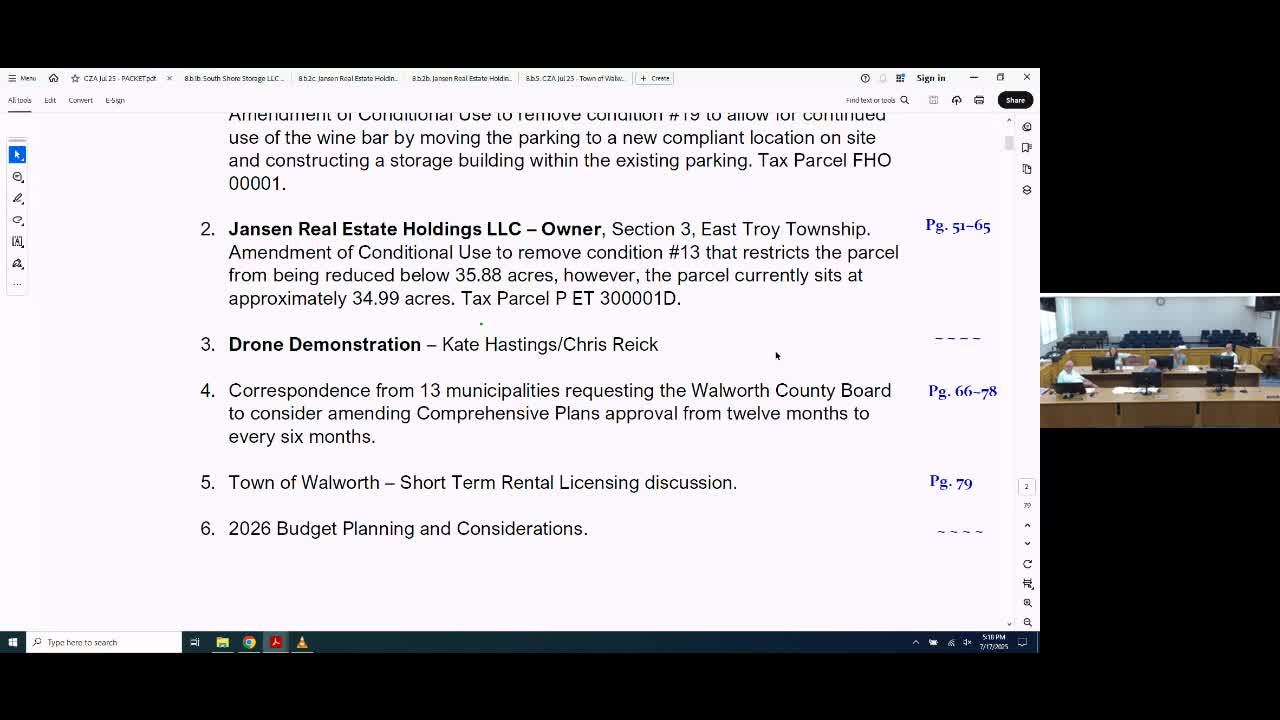Open the Edit tab
The image size is (1280, 720).
tap(50, 100)
